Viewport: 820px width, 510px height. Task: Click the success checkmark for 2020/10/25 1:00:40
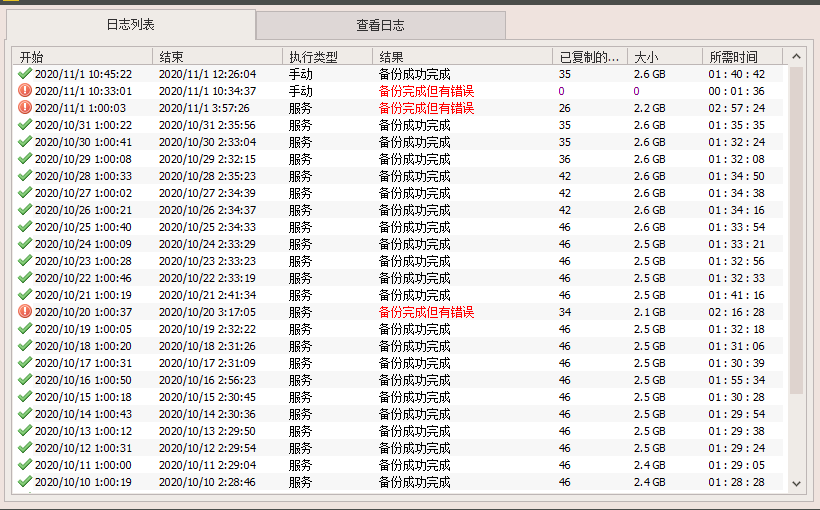pos(25,227)
